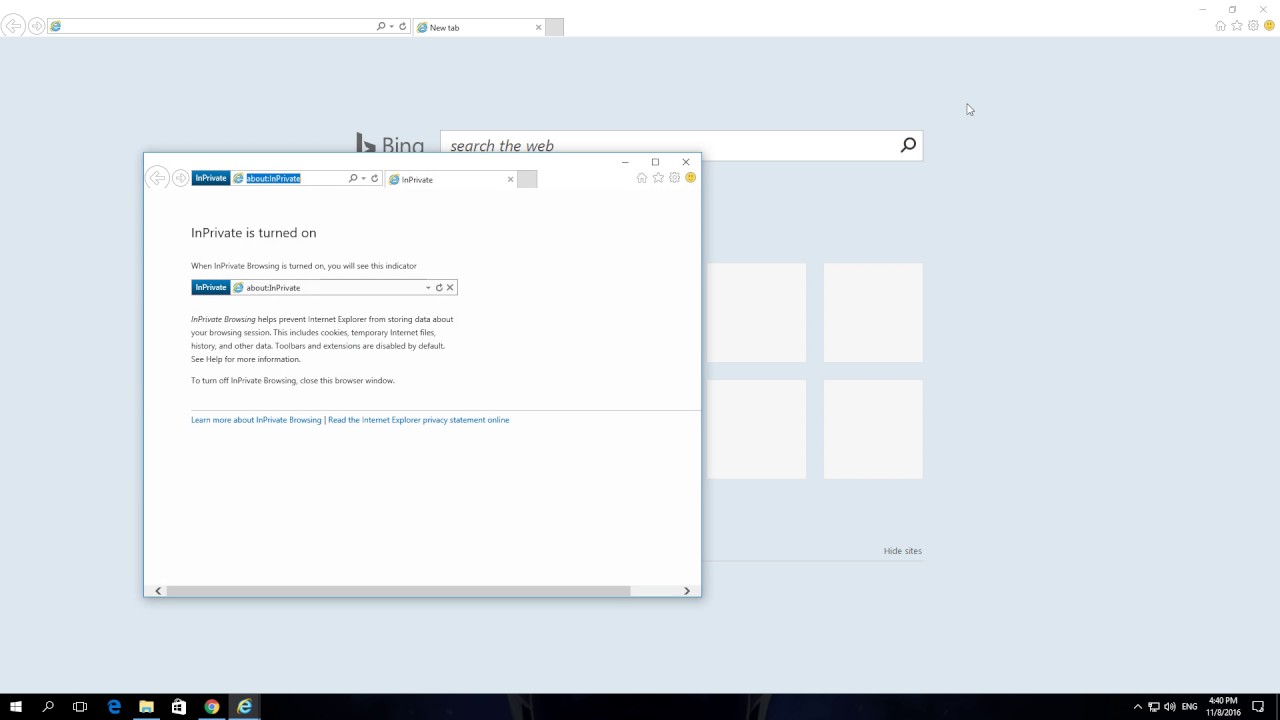Click right arrow of horizontal scrollbar
The image size is (1280, 720).
687,591
